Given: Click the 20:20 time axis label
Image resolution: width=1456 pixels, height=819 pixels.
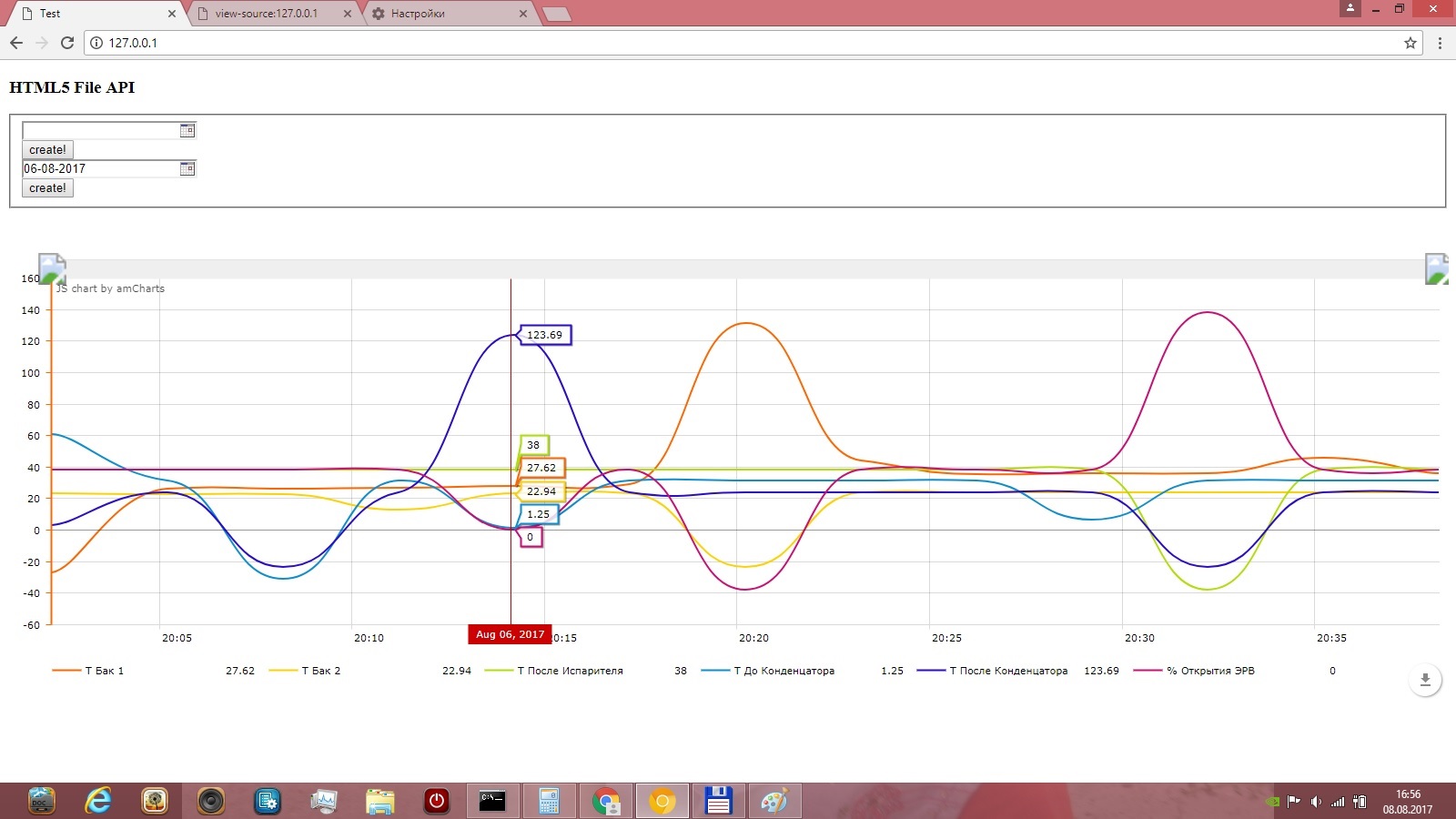Looking at the screenshot, I should (x=753, y=638).
